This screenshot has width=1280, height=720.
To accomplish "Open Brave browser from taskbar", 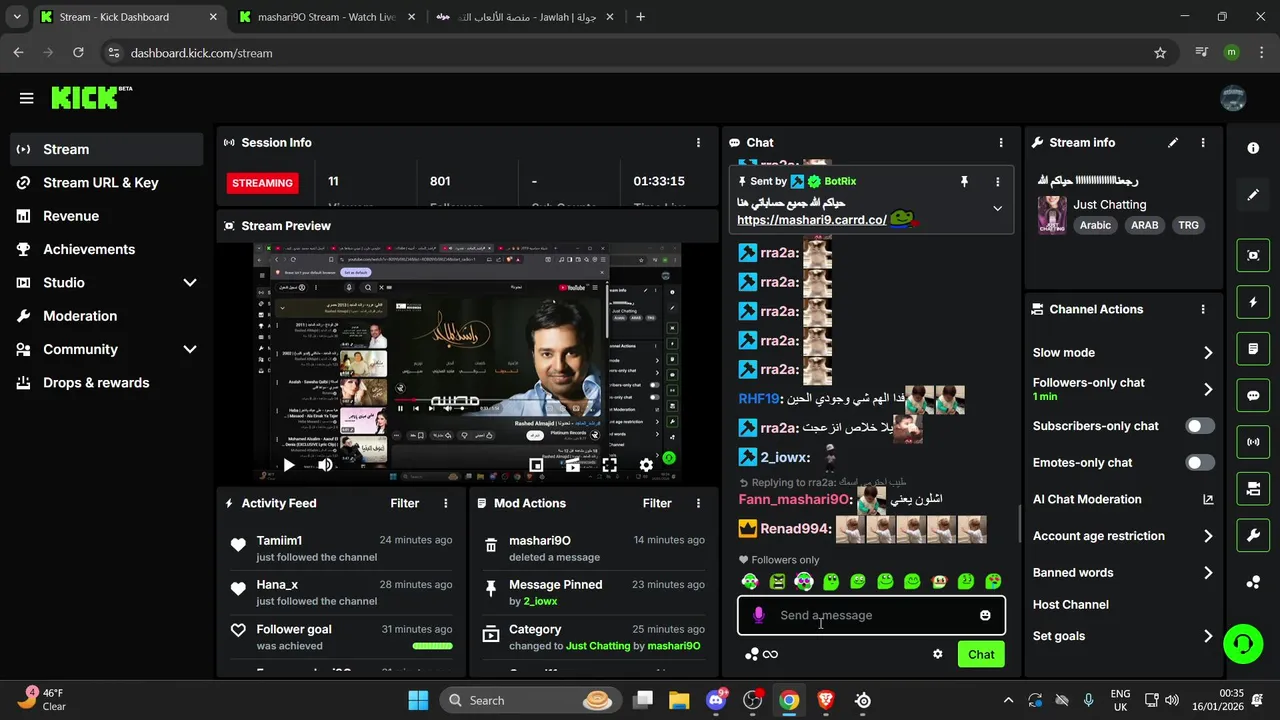I will [x=826, y=700].
